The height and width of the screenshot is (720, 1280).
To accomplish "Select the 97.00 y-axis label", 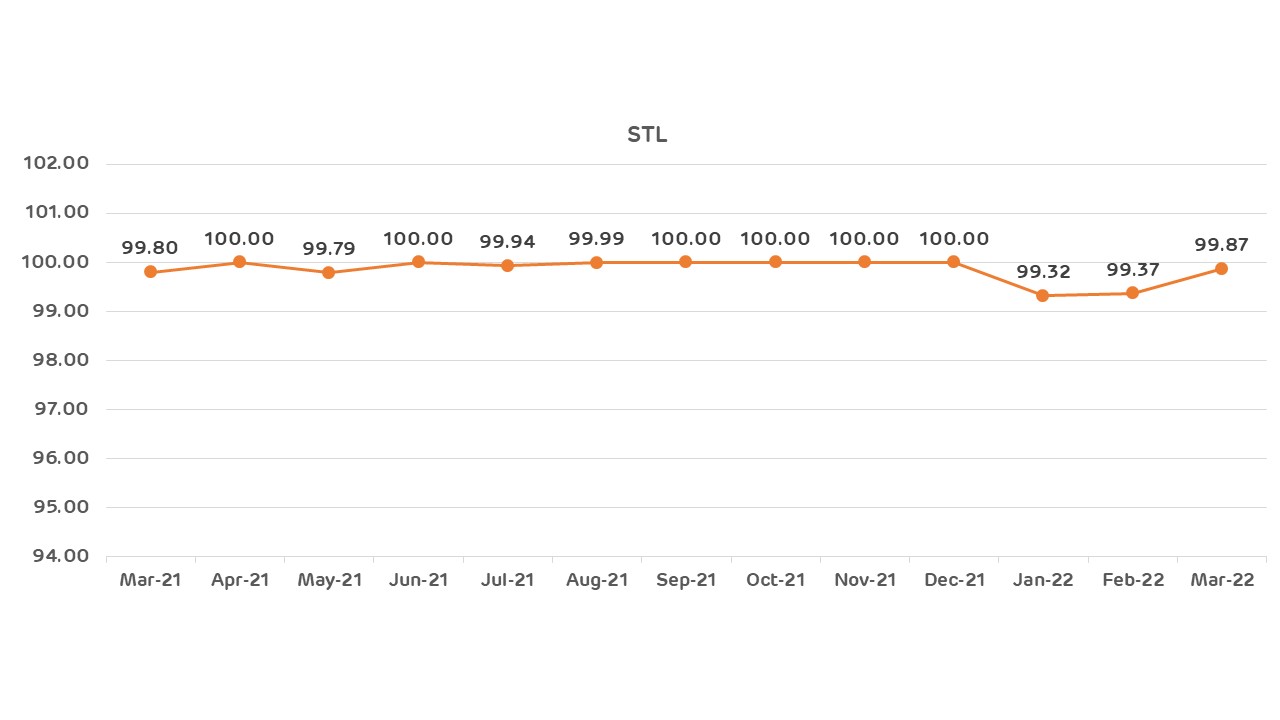I will pos(56,409).
